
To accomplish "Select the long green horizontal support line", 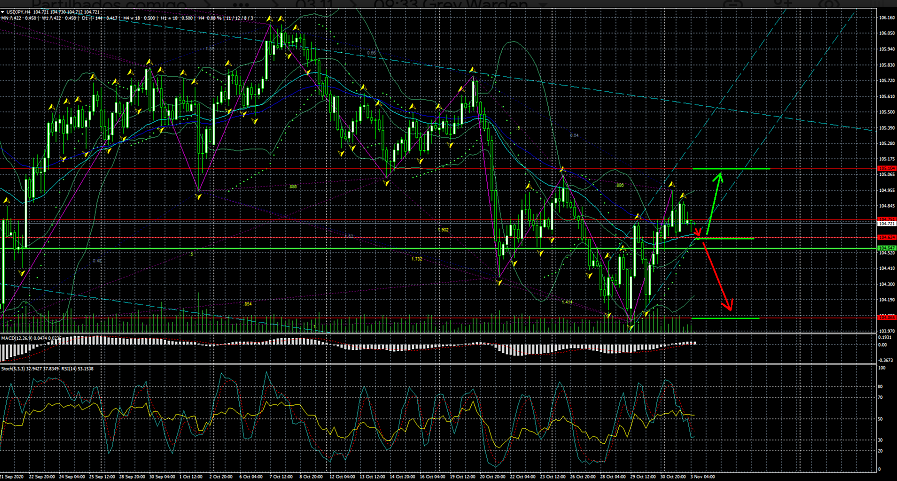I will [x=300, y=247].
